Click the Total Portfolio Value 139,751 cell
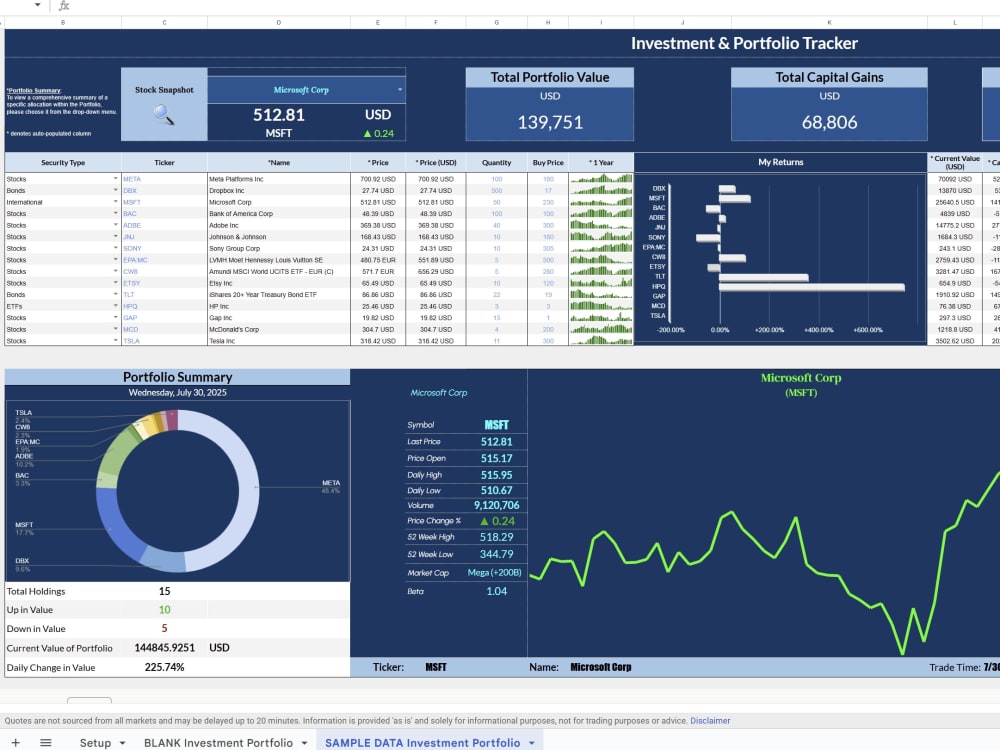Viewport: 1000px width, 750px height. click(550, 122)
